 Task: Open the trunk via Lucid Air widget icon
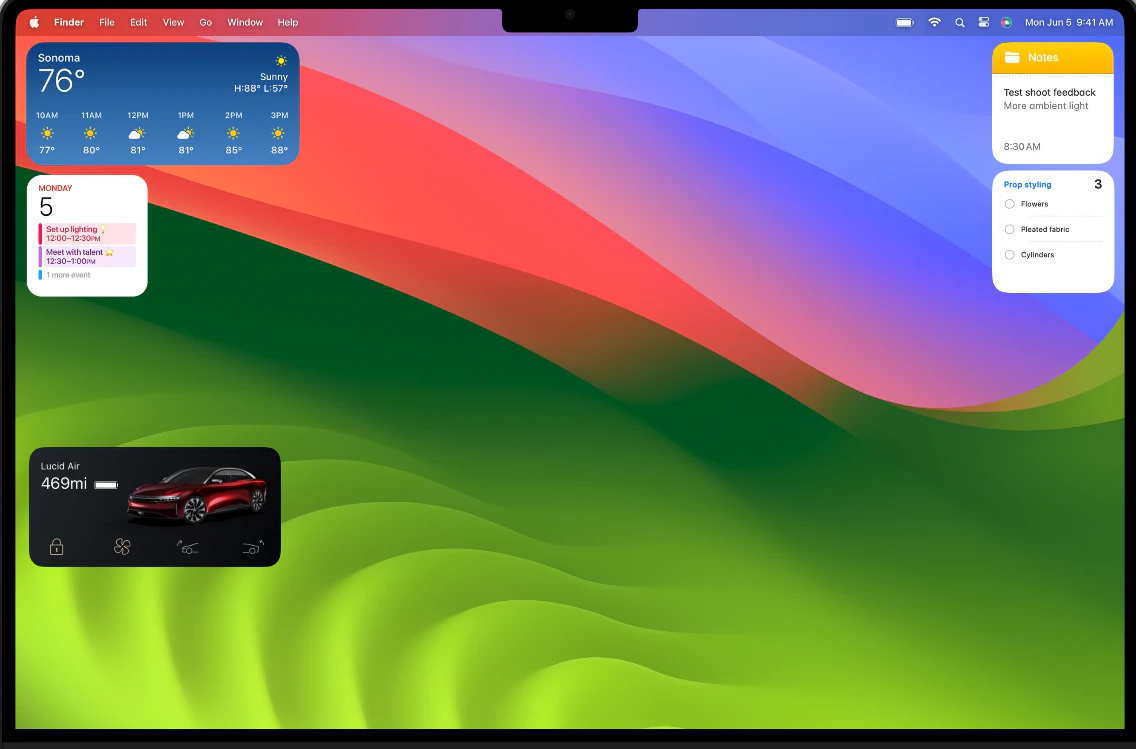[x=254, y=547]
